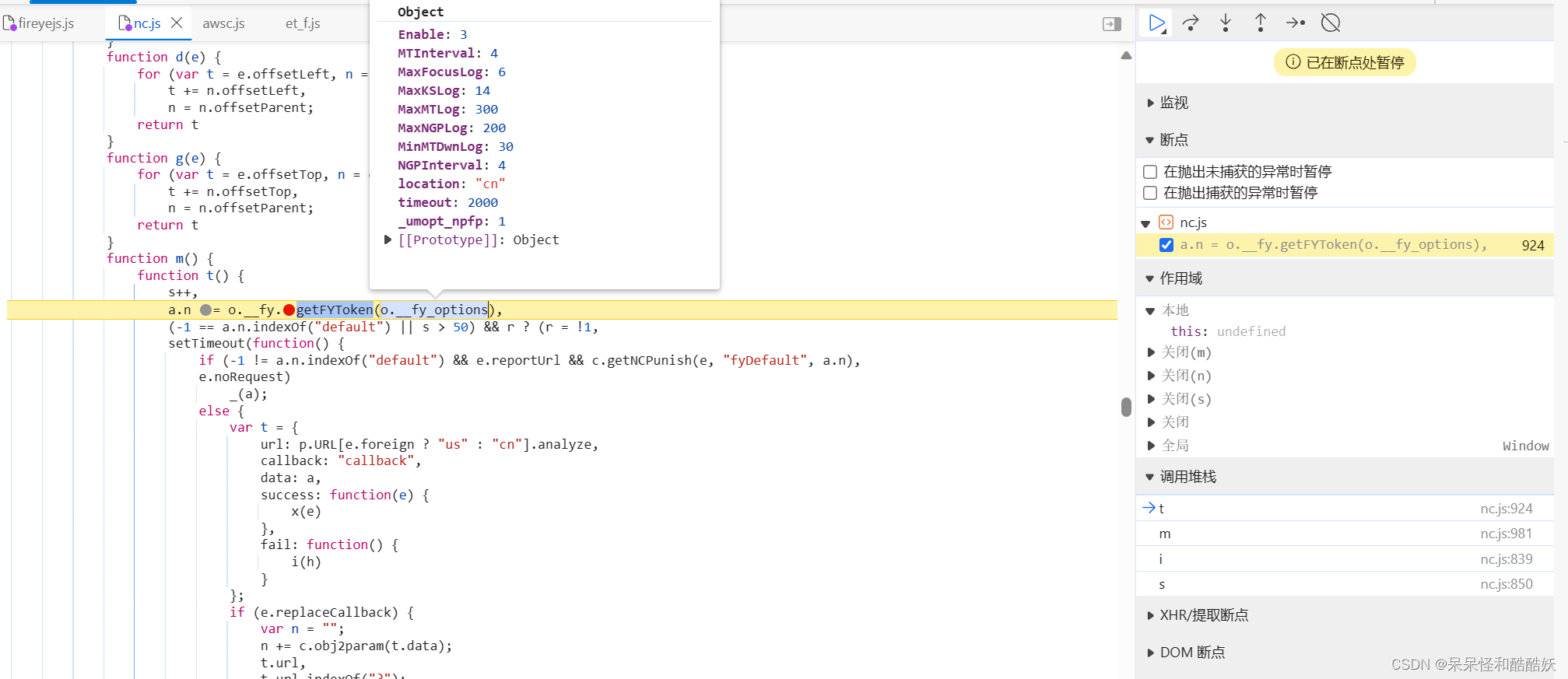Select call stack frame i nc.js:839
Screen dimensions: 1568x679
(x=1345, y=559)
